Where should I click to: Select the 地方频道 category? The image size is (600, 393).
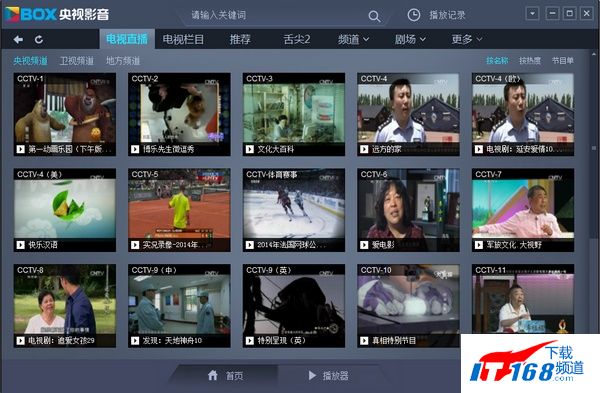[x=123, y=60]
